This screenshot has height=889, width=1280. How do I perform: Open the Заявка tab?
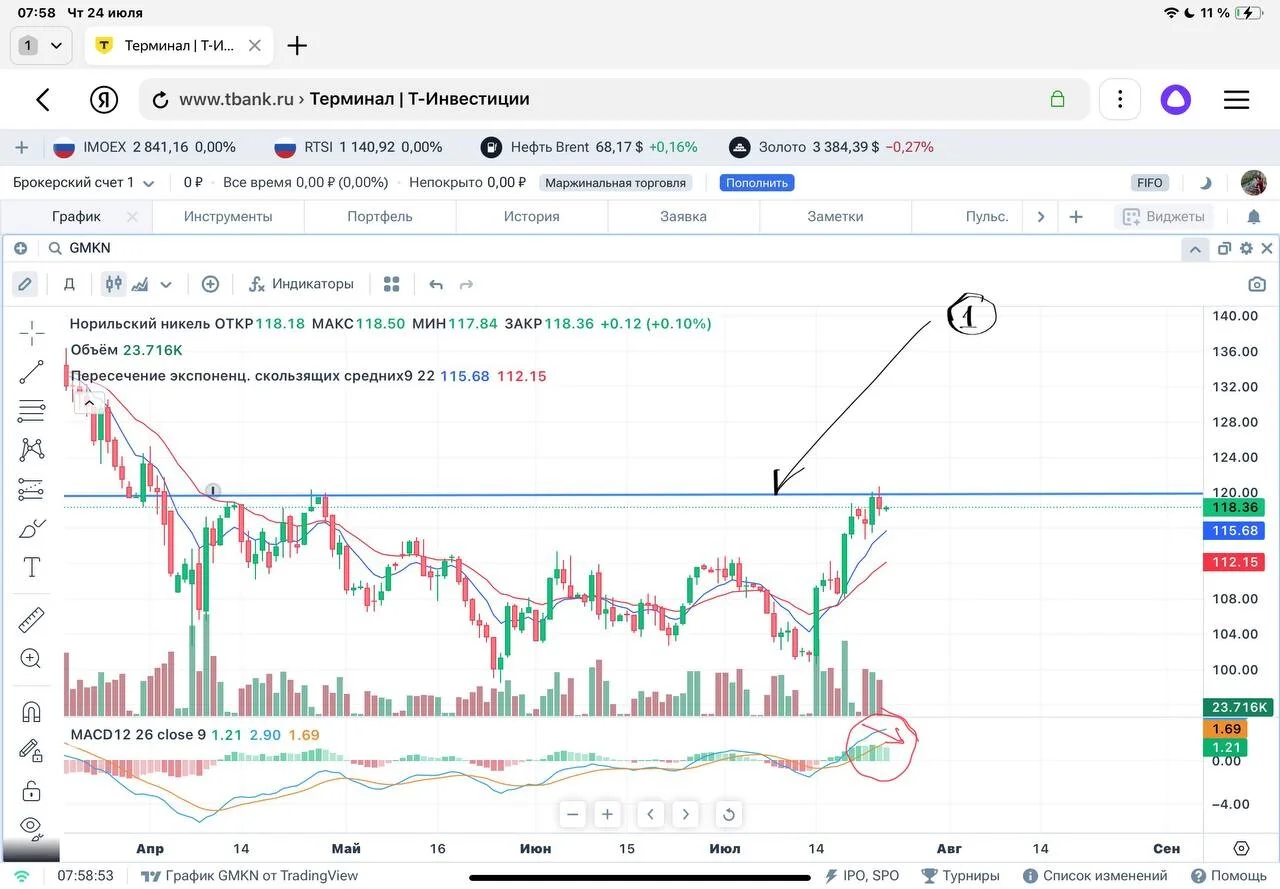(x=684, y=216)
